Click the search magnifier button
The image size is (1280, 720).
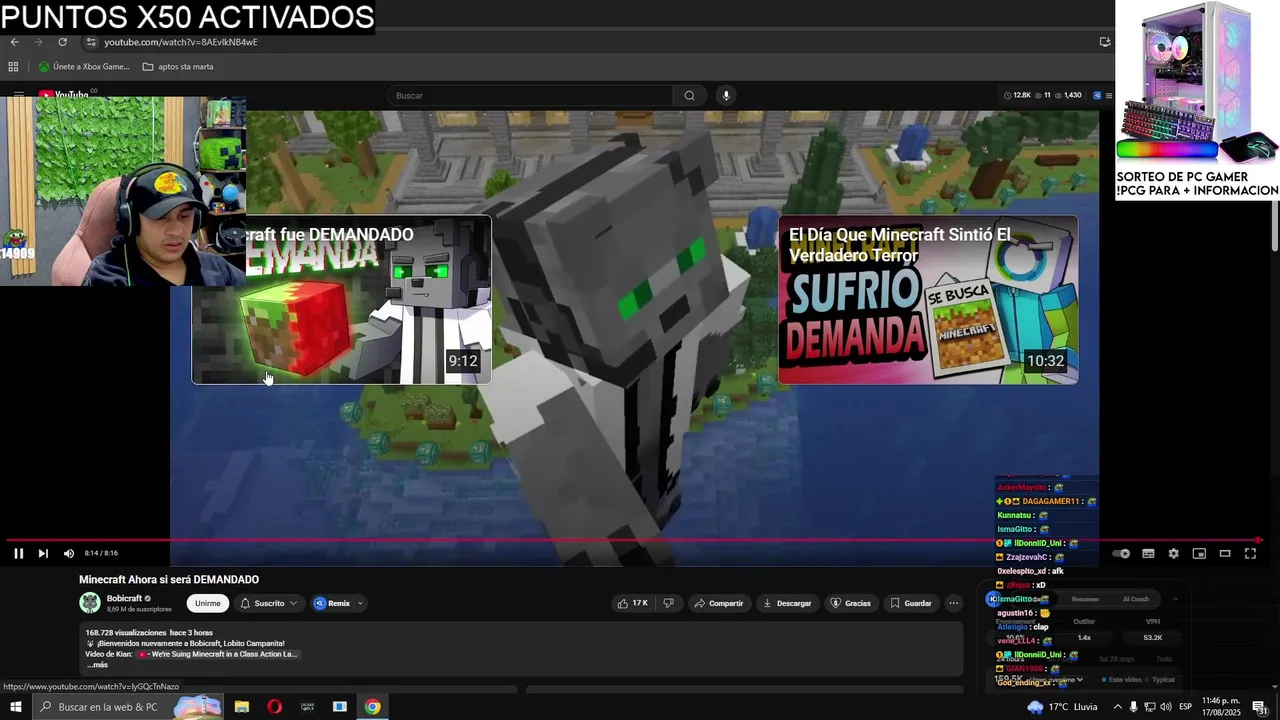coord(689,95)
